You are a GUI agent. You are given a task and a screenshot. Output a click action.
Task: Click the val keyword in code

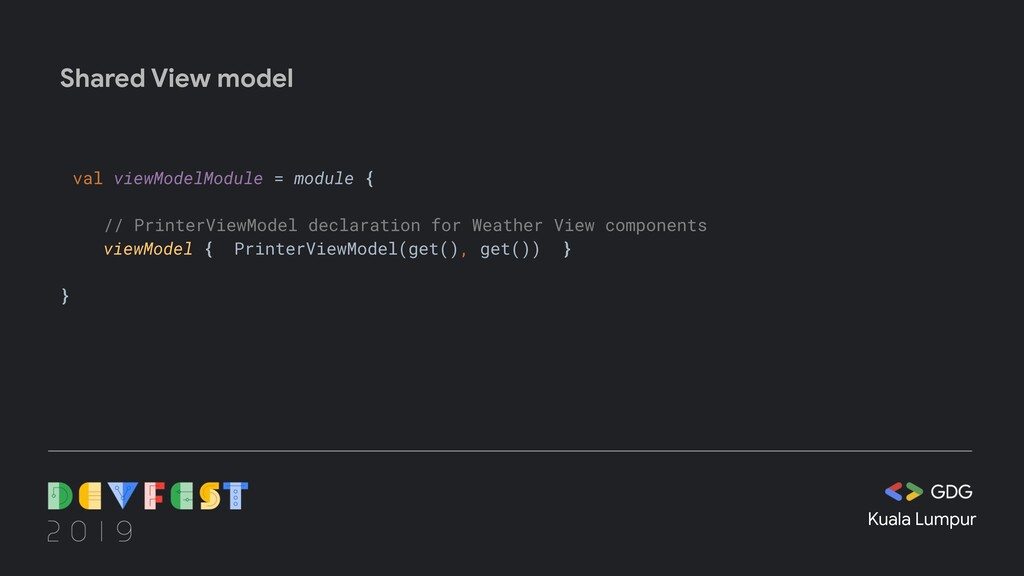tap(88, 178)
